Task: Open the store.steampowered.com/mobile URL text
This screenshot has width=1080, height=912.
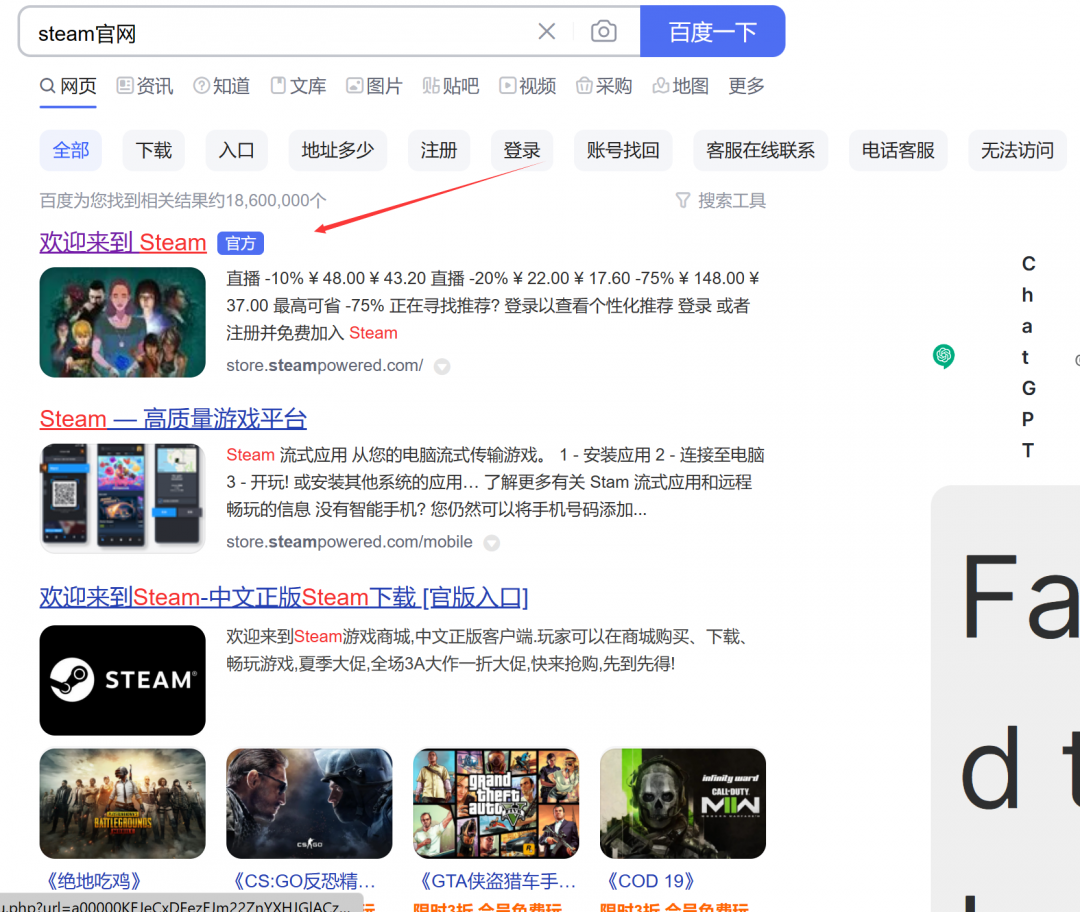Action: tap(349, 542)
